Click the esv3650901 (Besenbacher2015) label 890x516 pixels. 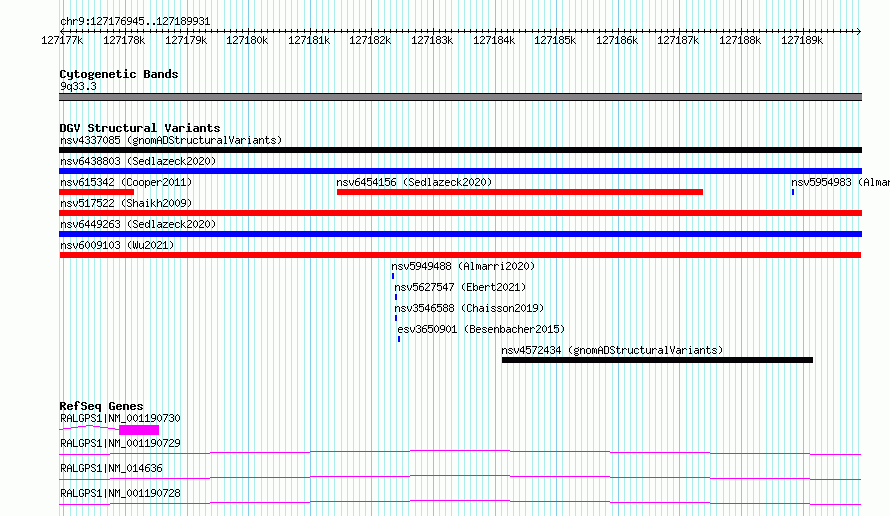481,329
